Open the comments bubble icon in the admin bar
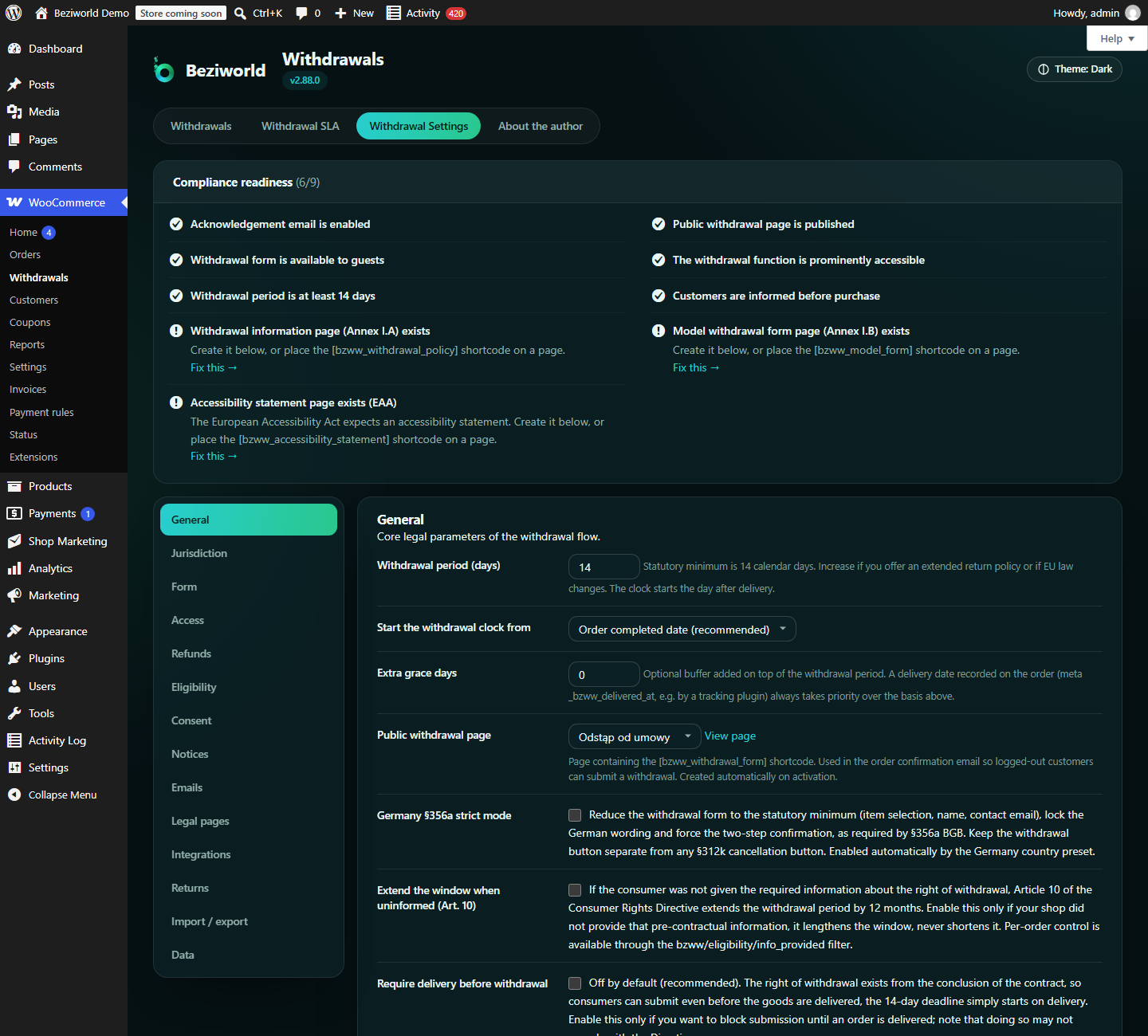The image size is (1148, 1036). click(x=301, y=13)
